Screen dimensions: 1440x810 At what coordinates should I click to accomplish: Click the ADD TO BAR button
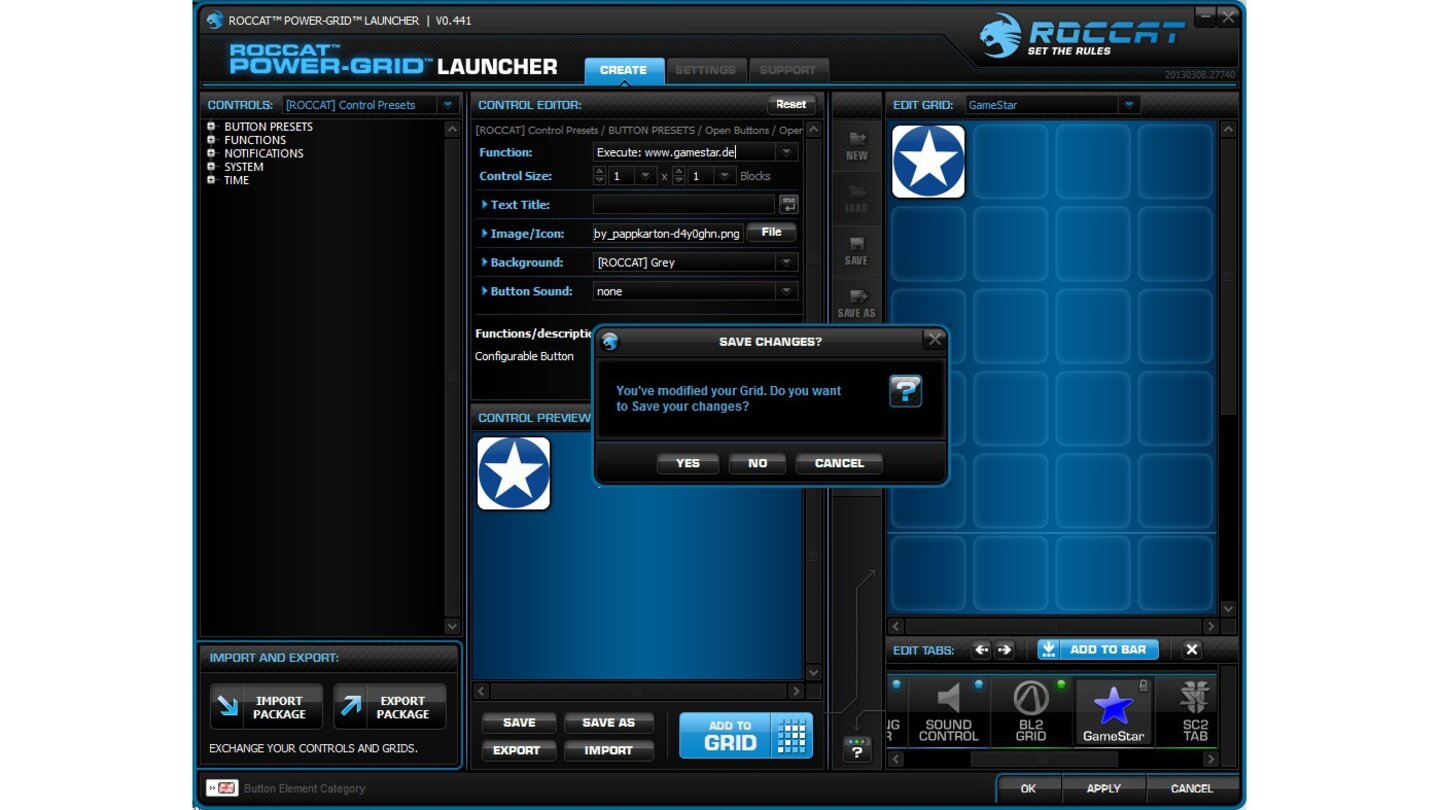1098,650
